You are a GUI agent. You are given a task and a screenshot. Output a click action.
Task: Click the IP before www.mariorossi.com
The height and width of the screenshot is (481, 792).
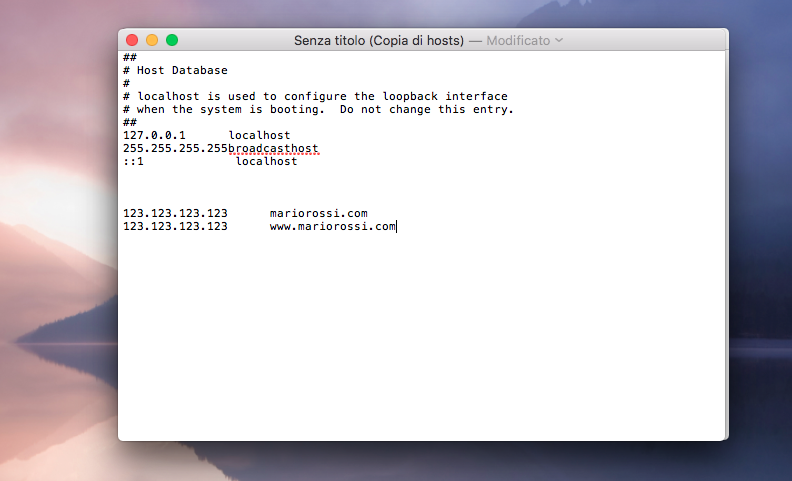pos(175,226)
